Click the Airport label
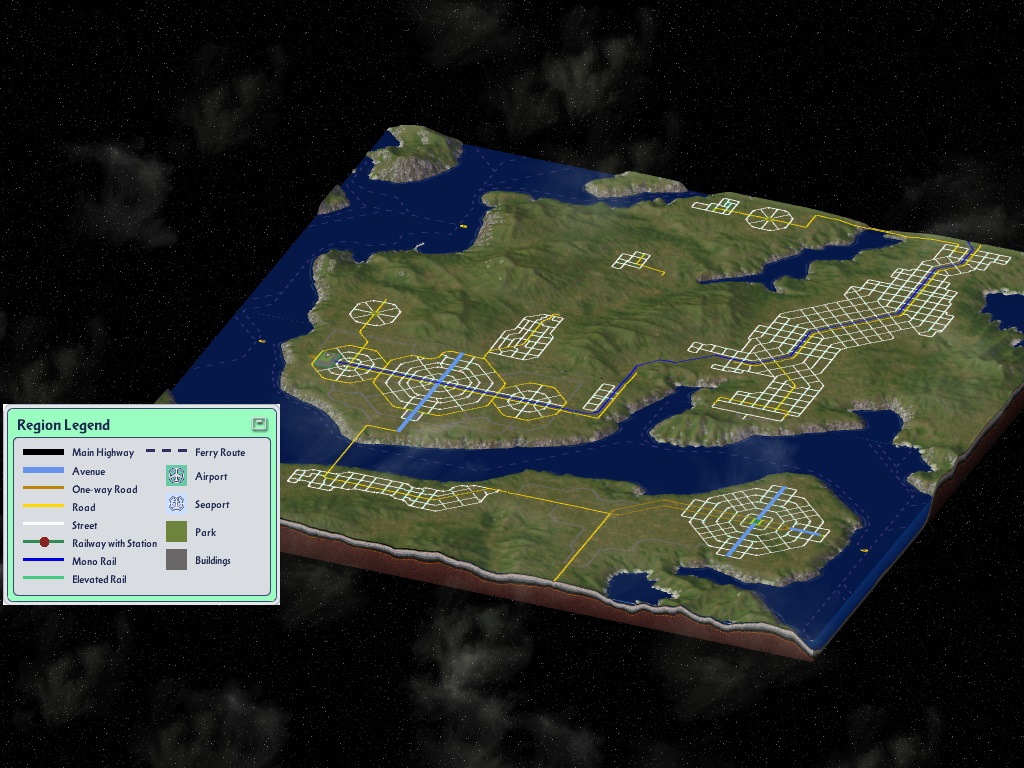The width and height of the screenshot is (1024, 768). coord(211,477)
